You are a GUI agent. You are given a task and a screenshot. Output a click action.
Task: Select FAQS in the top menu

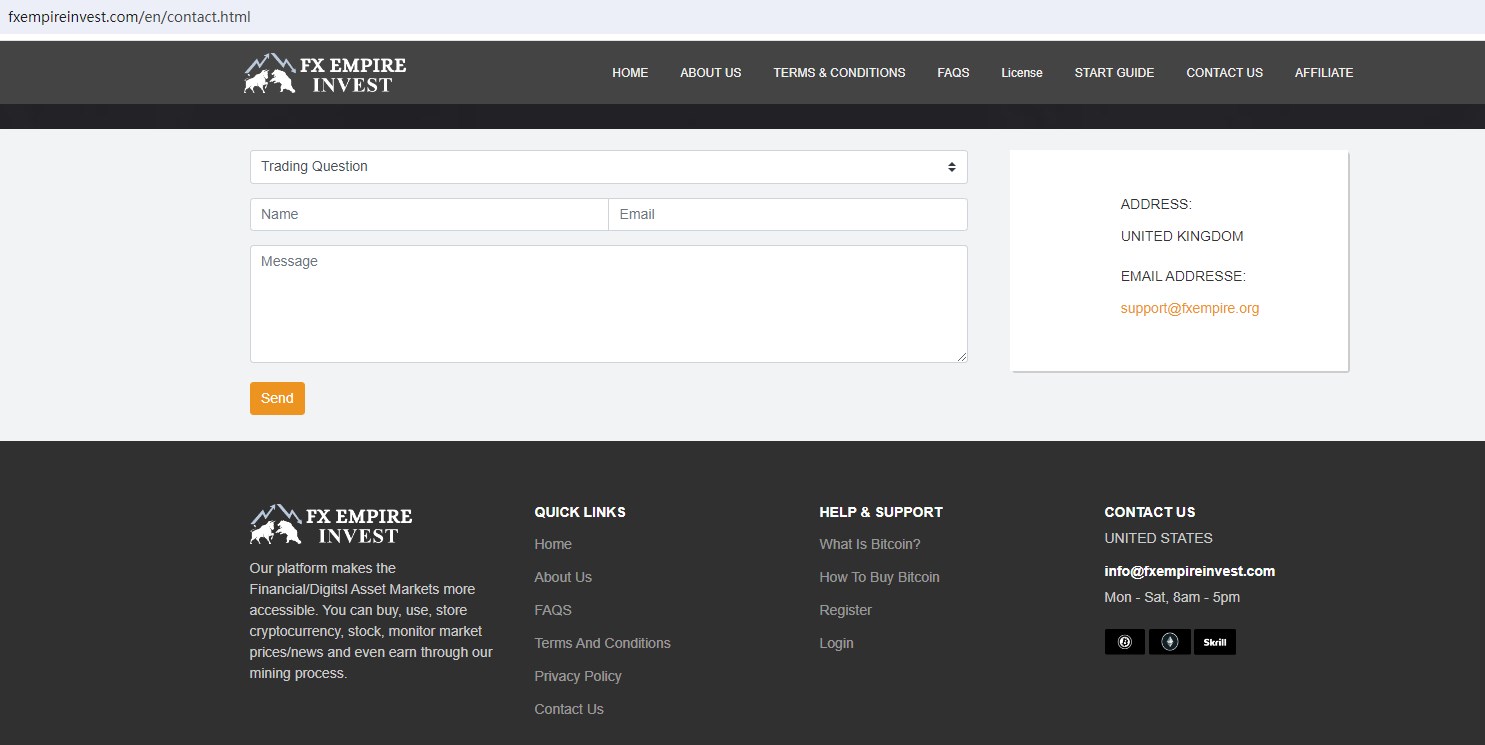[x=953, y=73]
